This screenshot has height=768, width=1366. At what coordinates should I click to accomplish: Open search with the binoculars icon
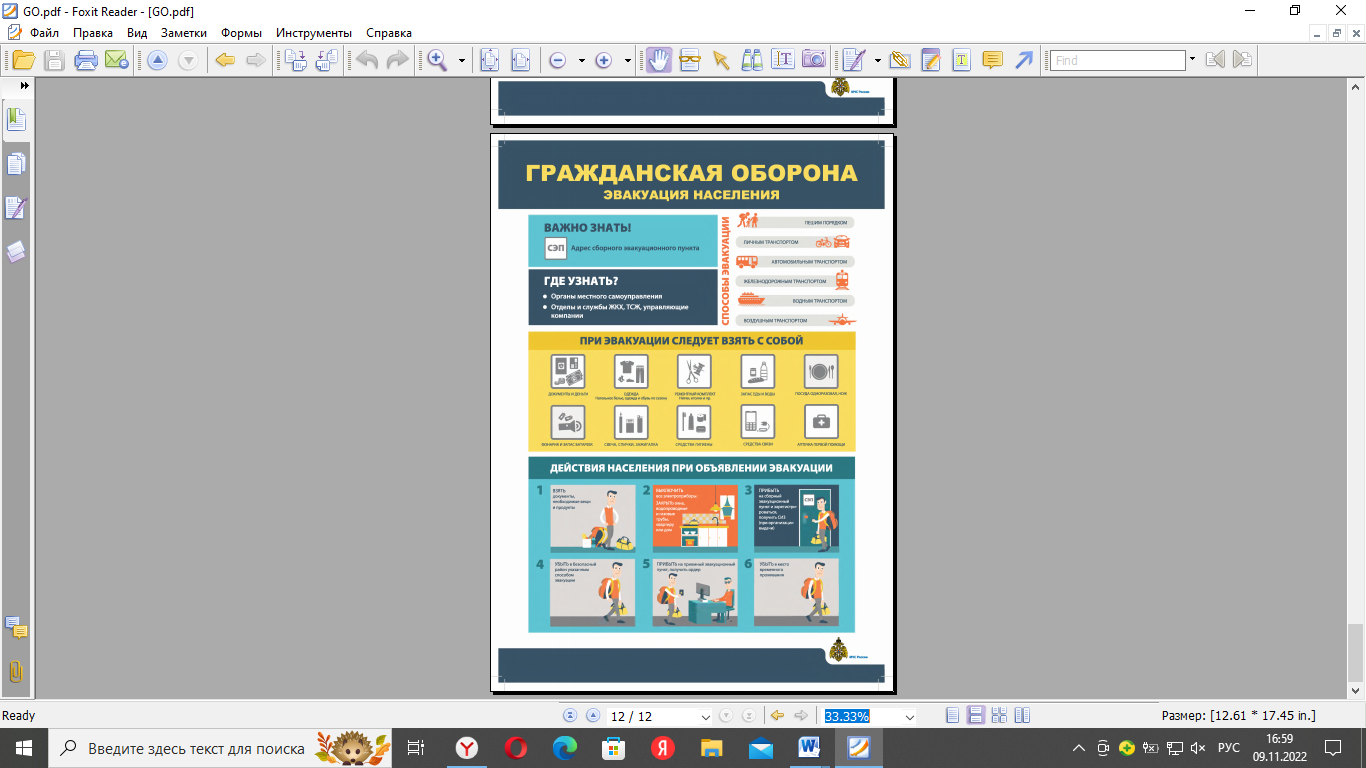(752, 60)
